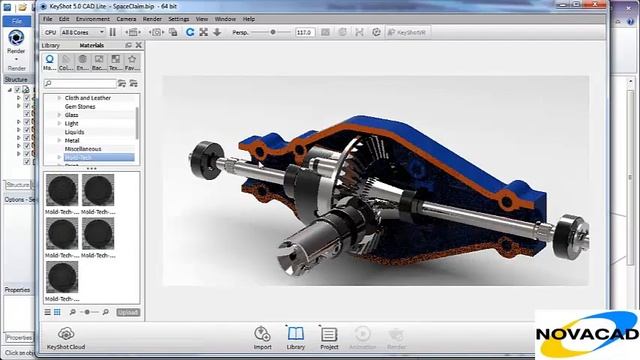Viewport: 640px width, 360px height.
Task: Select Miscellaneous in material list
Action: 83,149
